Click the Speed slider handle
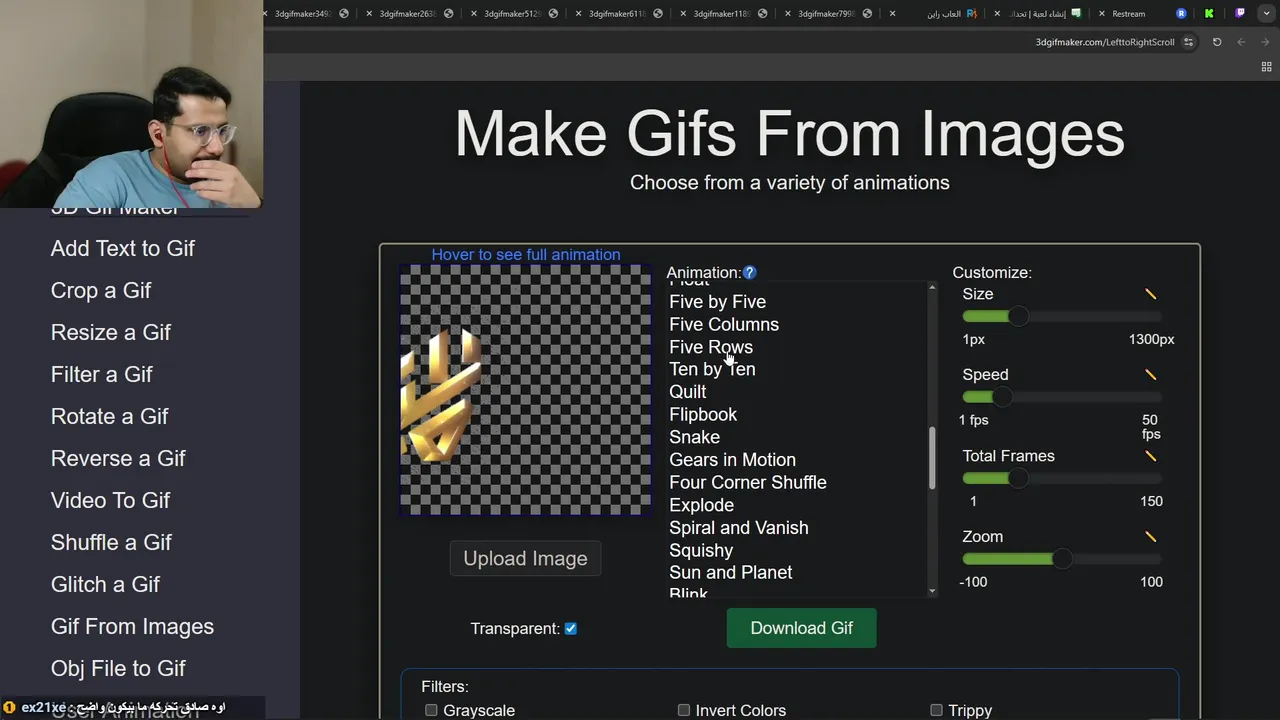Screen dimensions: 1280x720 [1002, 397]
